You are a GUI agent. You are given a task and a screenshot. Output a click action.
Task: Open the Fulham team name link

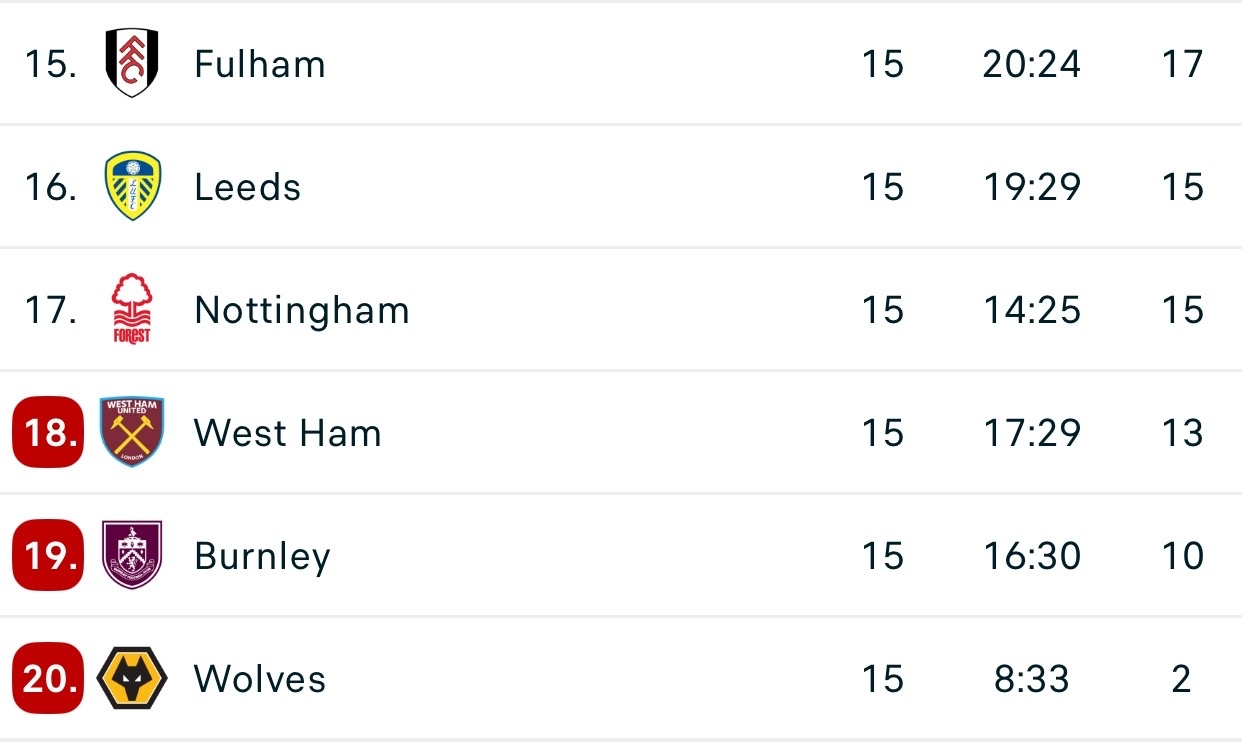click(x=260, y=64)
